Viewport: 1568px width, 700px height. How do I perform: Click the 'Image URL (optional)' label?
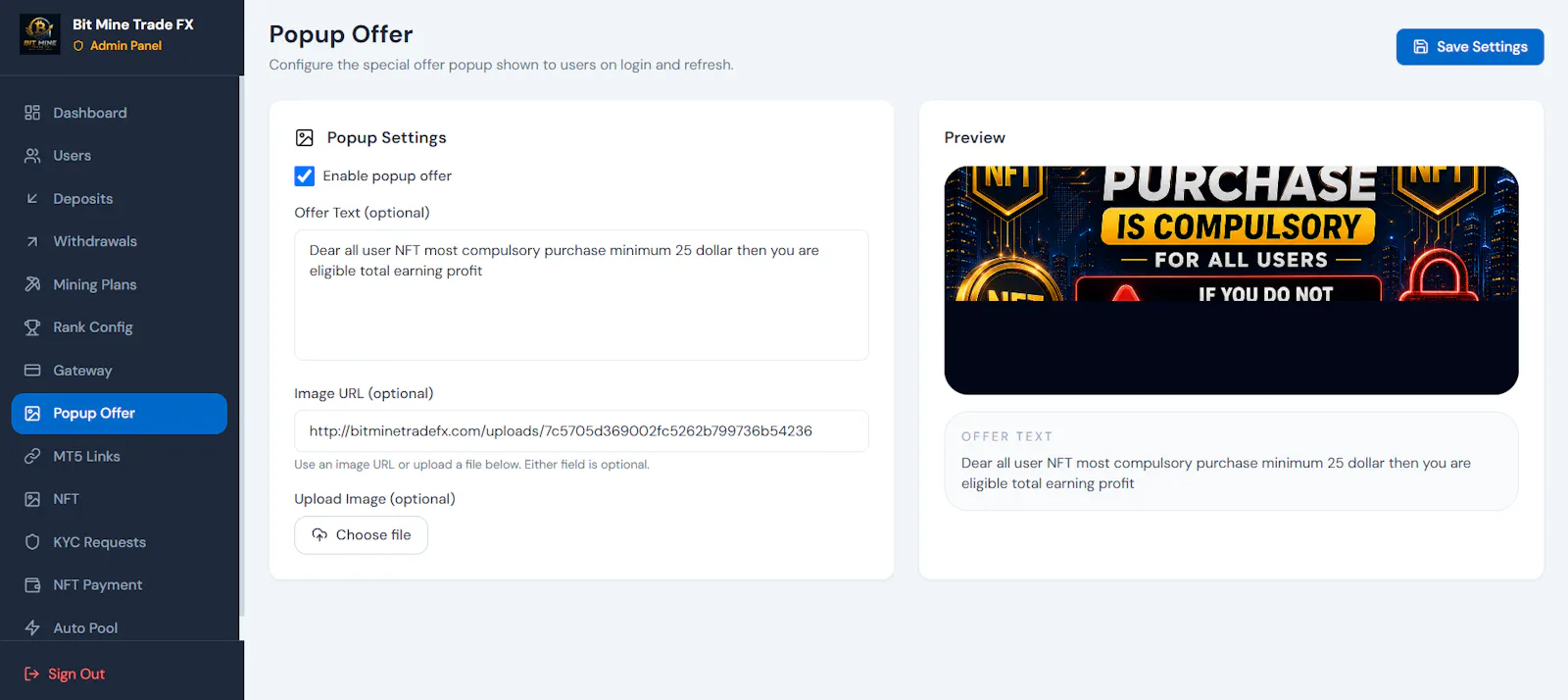click(x=364, y=393)
